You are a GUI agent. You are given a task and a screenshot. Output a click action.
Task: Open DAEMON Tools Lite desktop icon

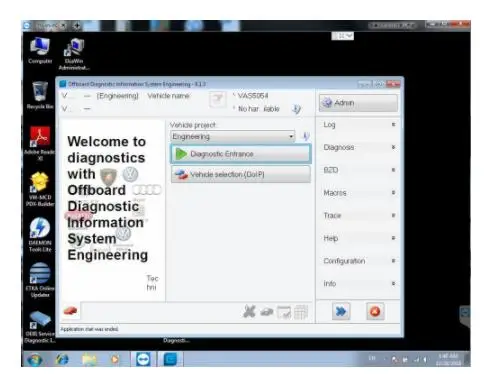coord(40,235)
